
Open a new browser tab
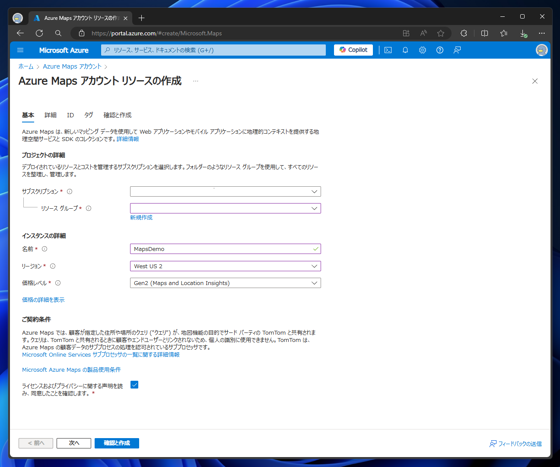click(141, 18)
